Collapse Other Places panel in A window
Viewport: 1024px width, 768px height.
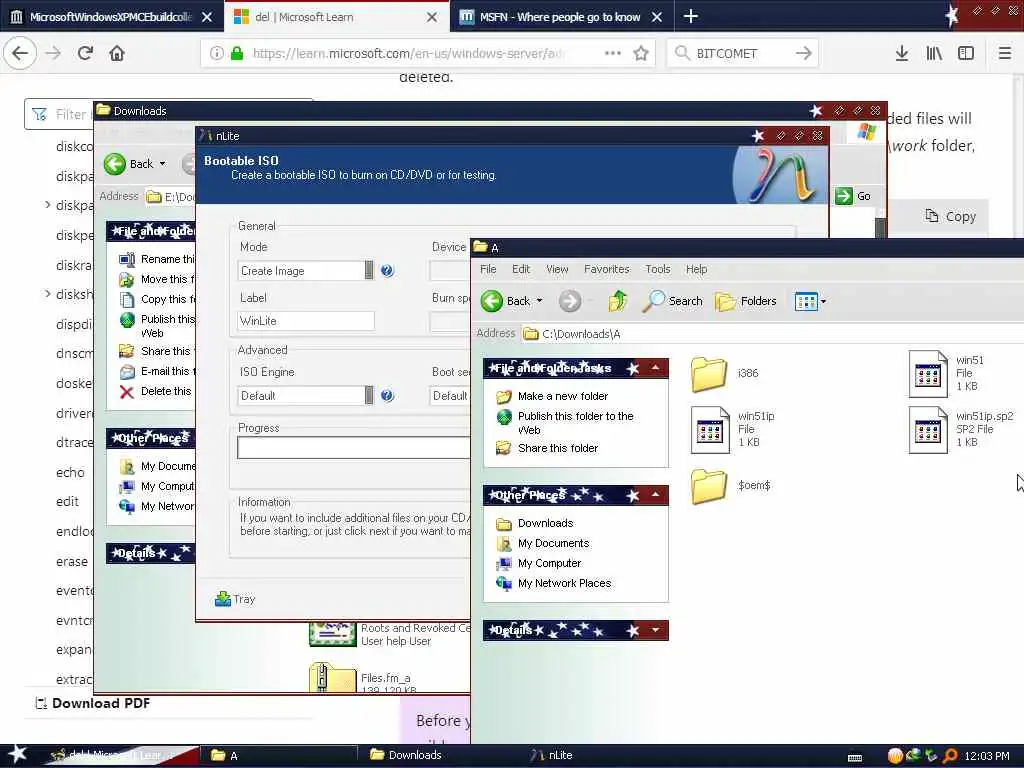pyautogui.click(x=655, y=495)
